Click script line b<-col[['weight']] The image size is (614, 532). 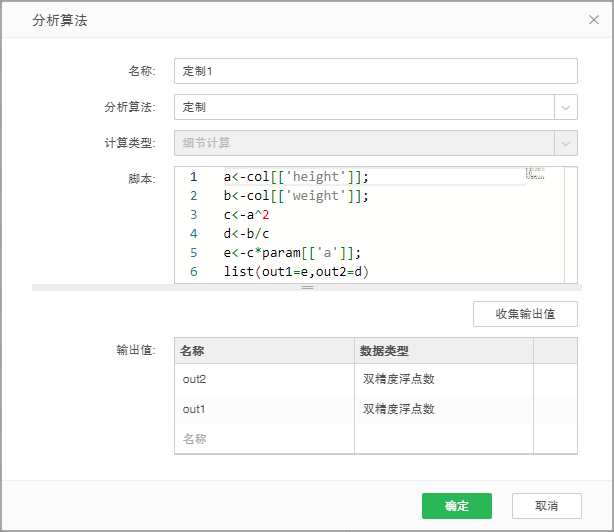296,196
